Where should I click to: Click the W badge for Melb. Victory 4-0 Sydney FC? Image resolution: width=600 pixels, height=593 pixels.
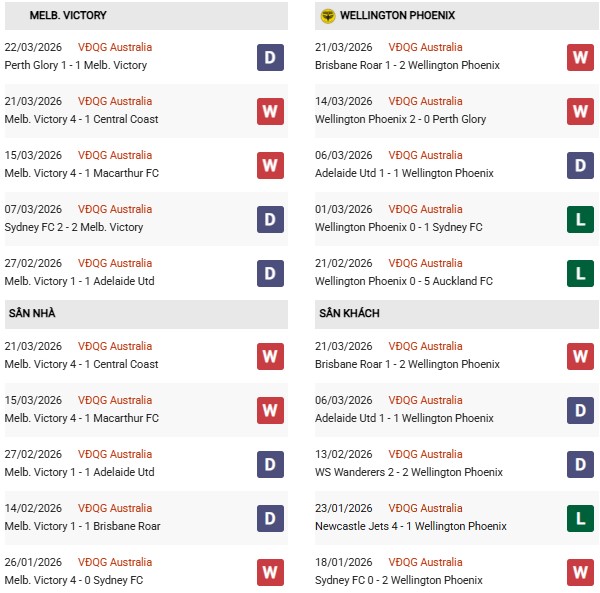pyautogui.click(x=269, y=572)
